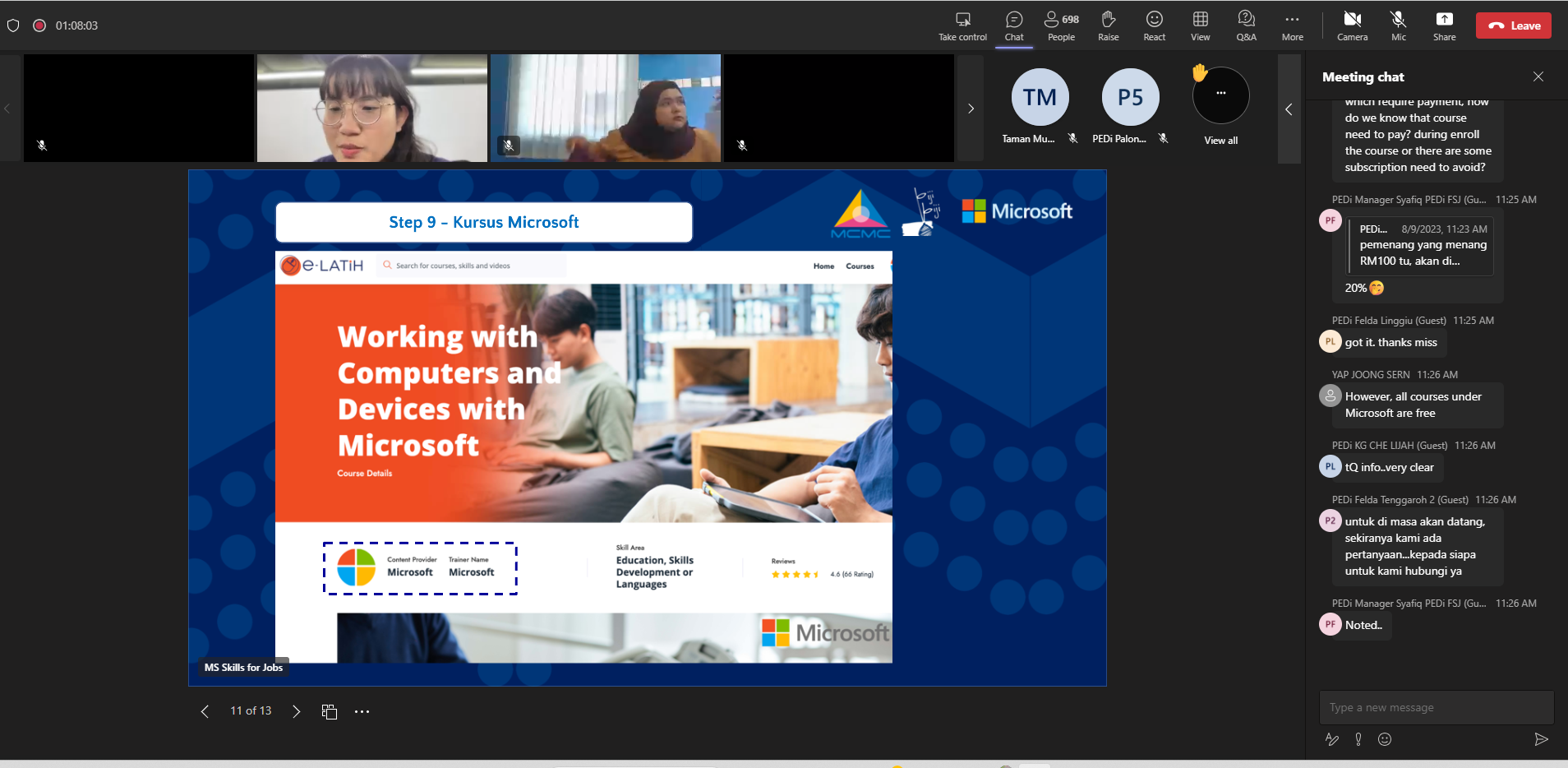Open React emoji menu
The image size is (1568, 768).
coord(1154,25)
